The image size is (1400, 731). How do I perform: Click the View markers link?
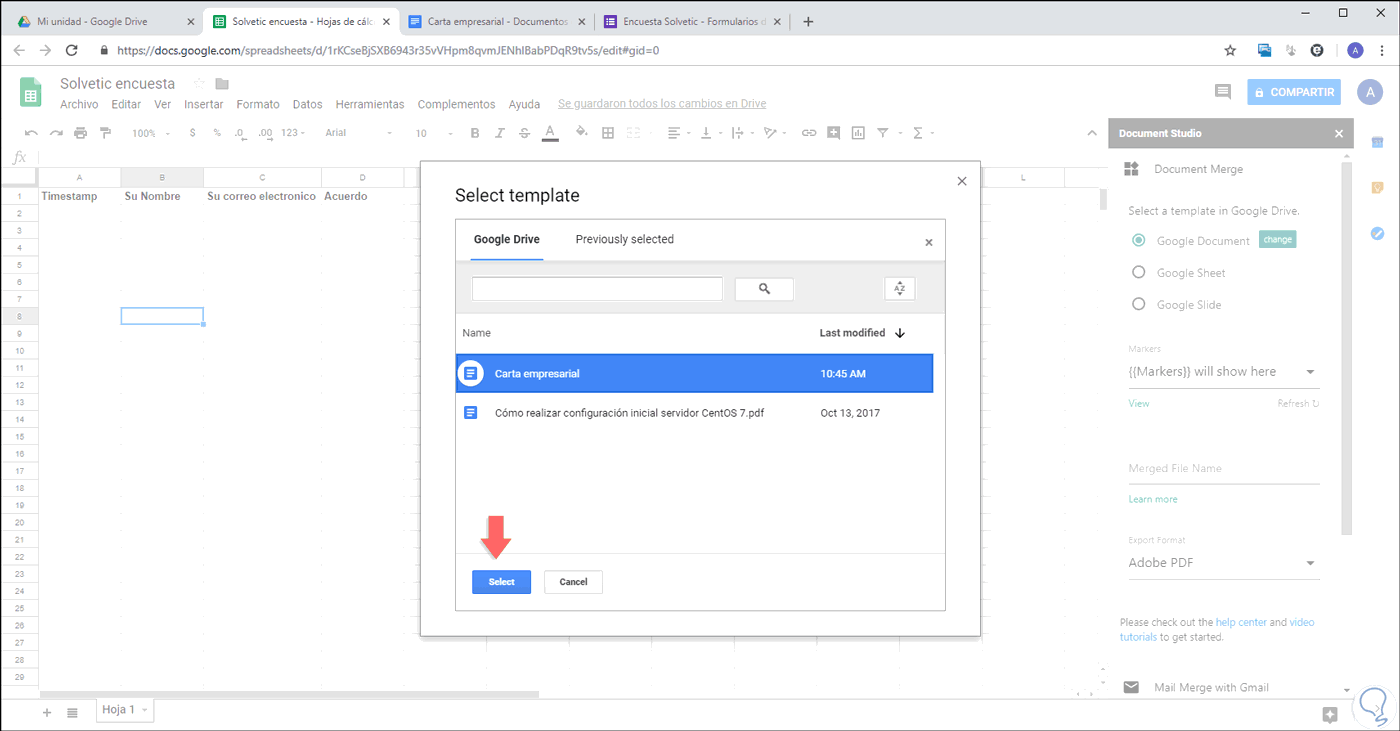(1139, 404)
